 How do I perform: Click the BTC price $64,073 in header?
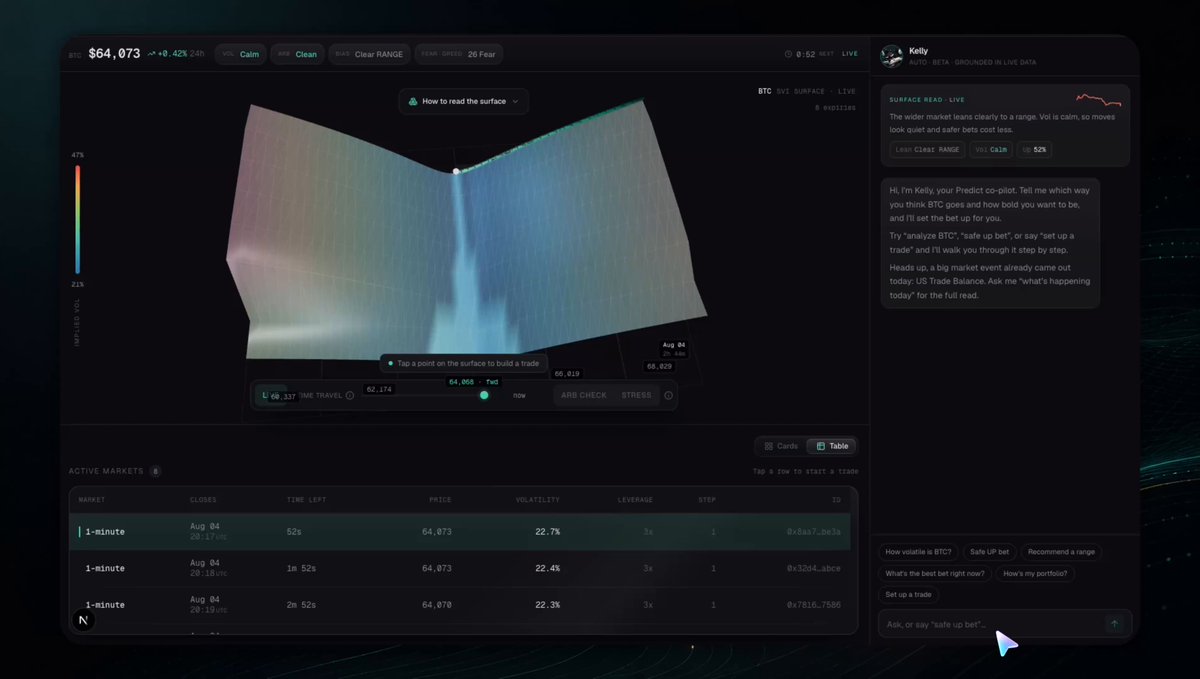coord(114,54)
